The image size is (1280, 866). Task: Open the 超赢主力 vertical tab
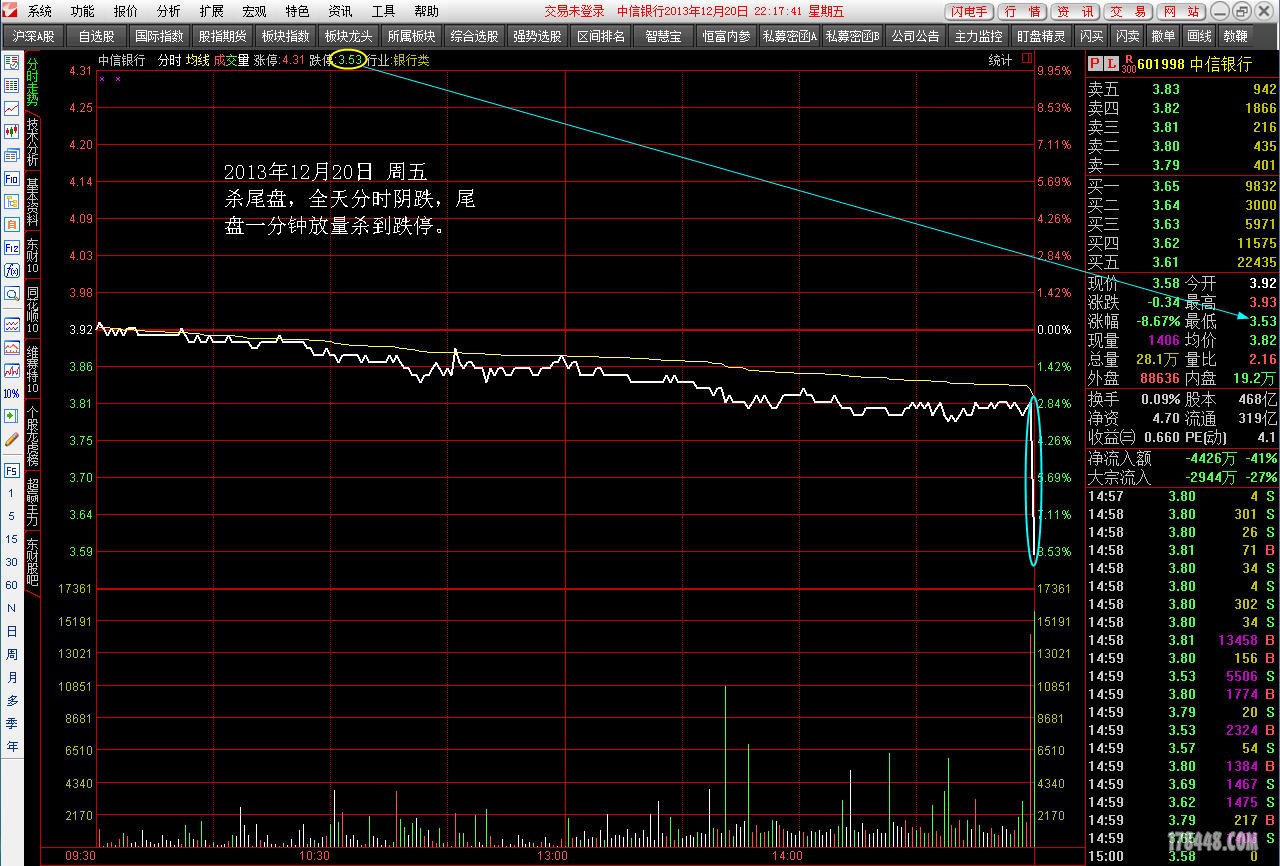pyautogui.click(x=32, y=502)
